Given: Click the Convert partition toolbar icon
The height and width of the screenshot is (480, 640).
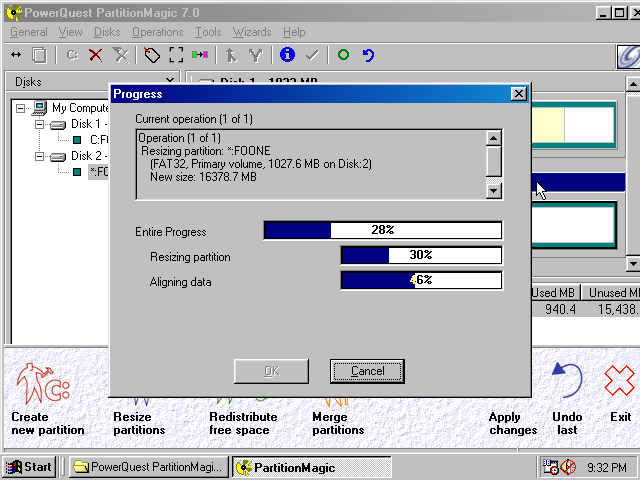Looking at the screenshot, I should pyautogui.click(x=200, y=55).
